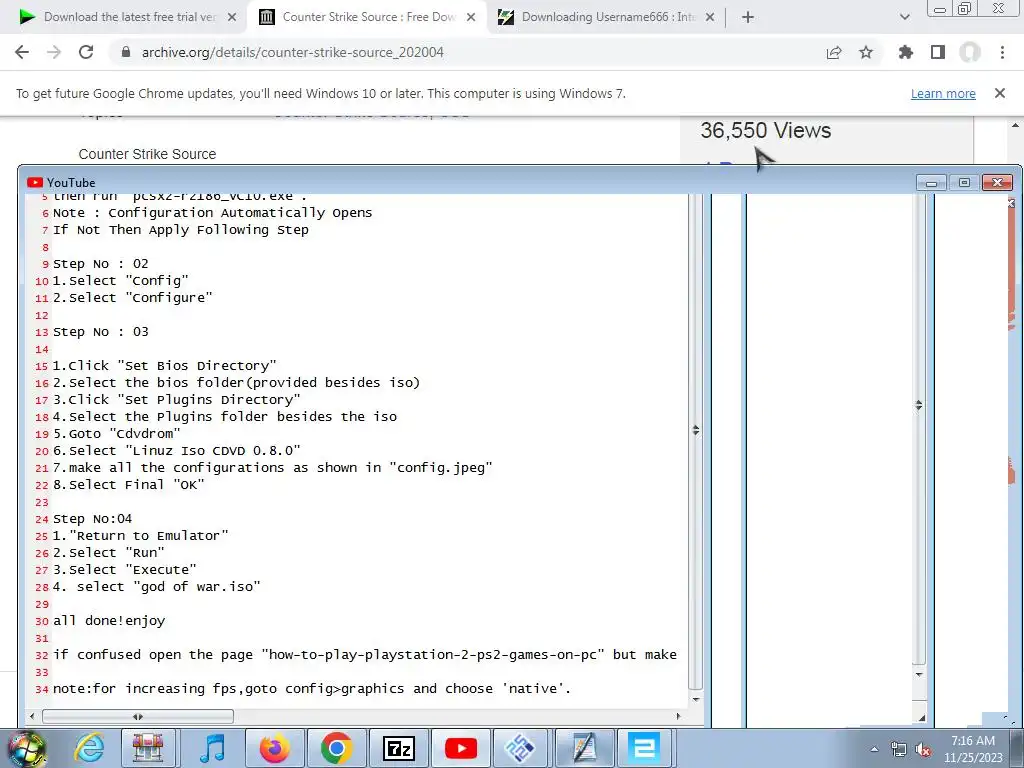Screen dimensions: 1024x768
Task: Show hidden system tray icons
Action: point(874,749)
